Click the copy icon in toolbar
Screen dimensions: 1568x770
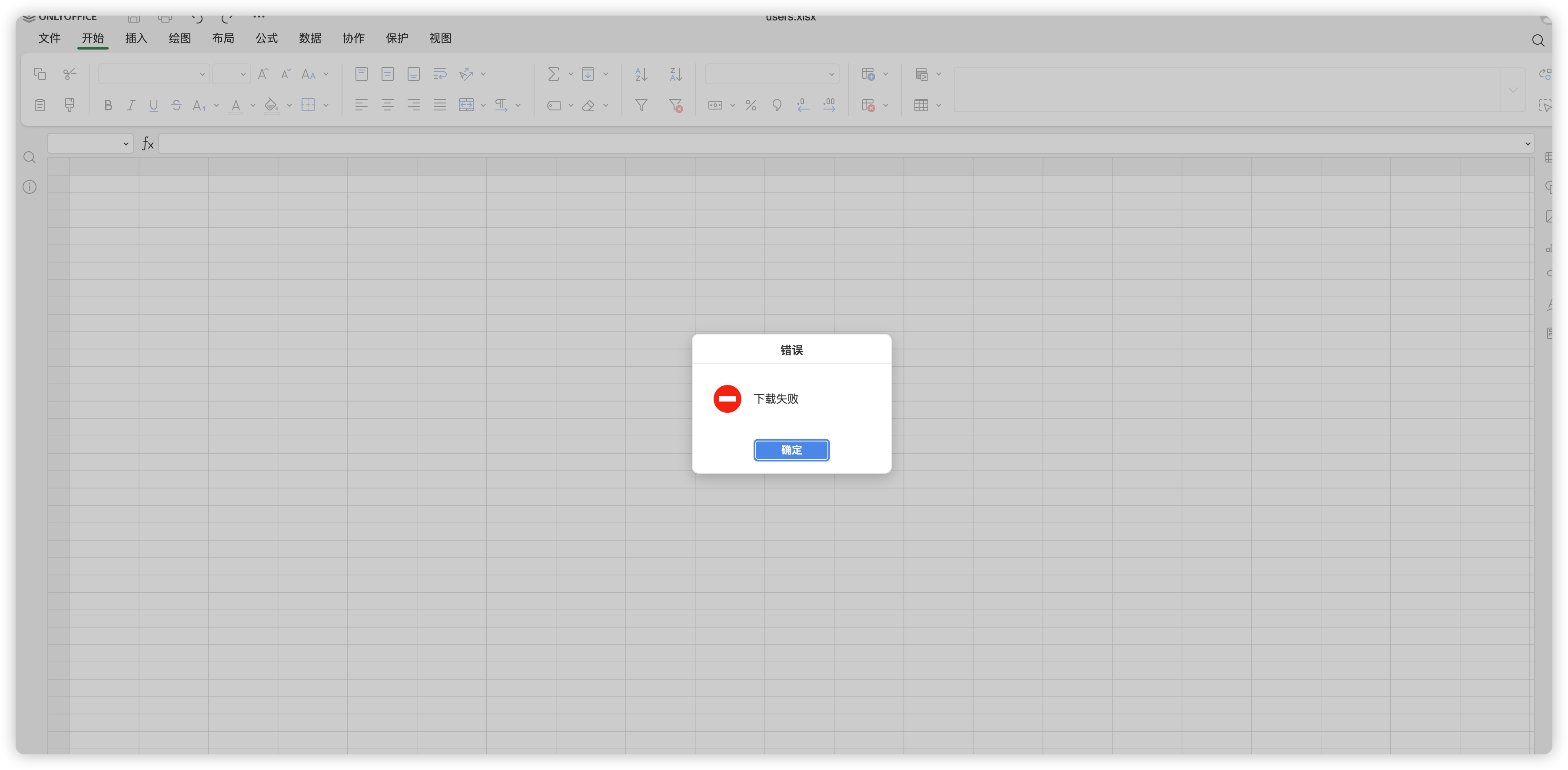40,74
